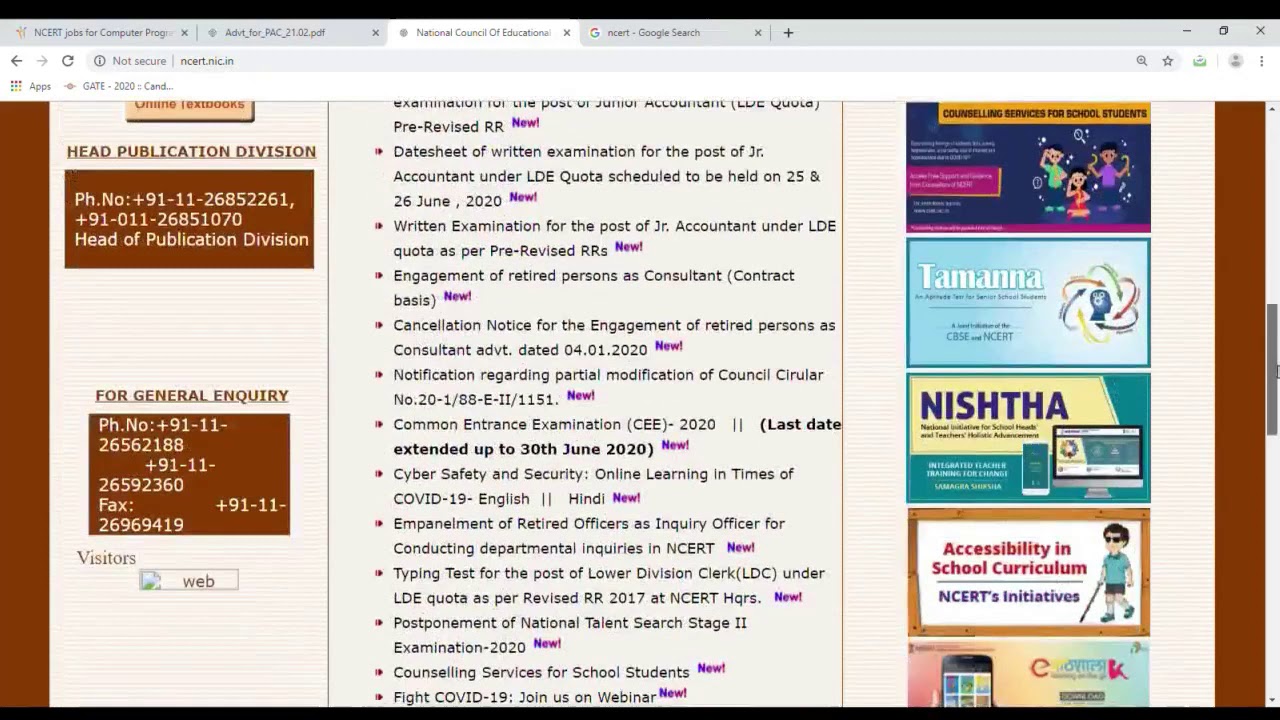Open a new browser tab
The width and height of the screenshot is (1280, 720).
coord(788,32)
